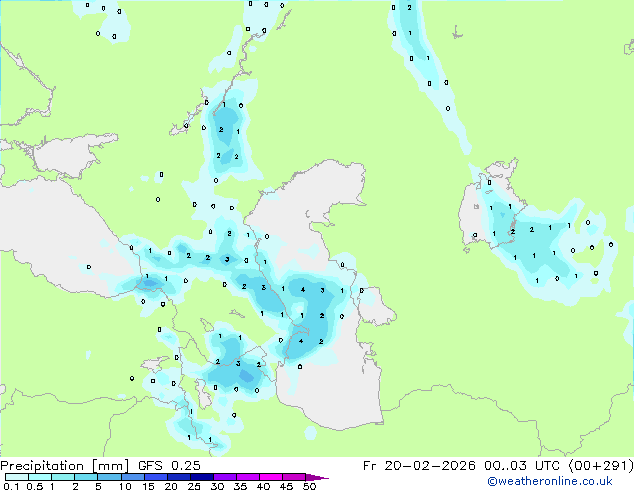Click the magenta 40–45 mm legend swatch
Image resolution: width=634 pixels, height=490 pixels.
tap(271, 477)
